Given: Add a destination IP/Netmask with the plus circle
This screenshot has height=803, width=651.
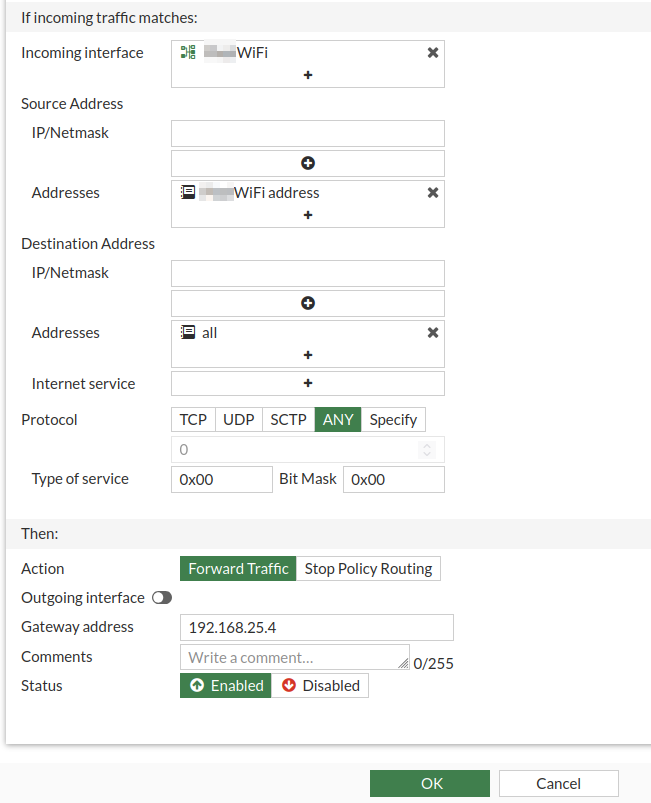Looking at the screenshot, I should coord(307,302).
